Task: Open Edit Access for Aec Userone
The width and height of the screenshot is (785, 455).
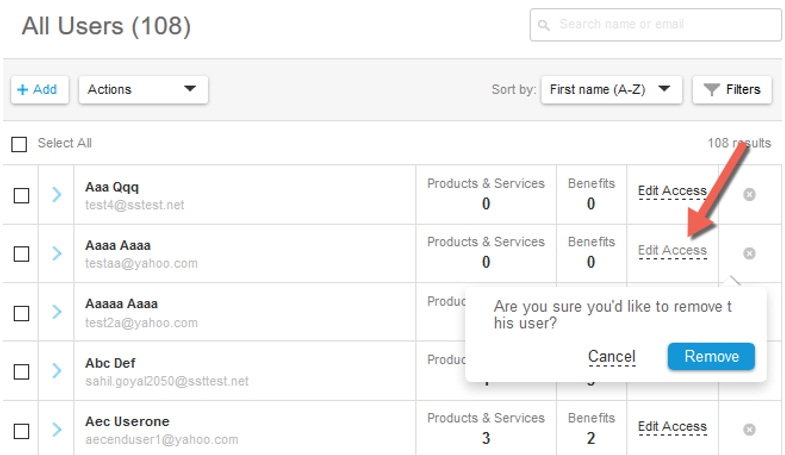Action: click(672, 426)
